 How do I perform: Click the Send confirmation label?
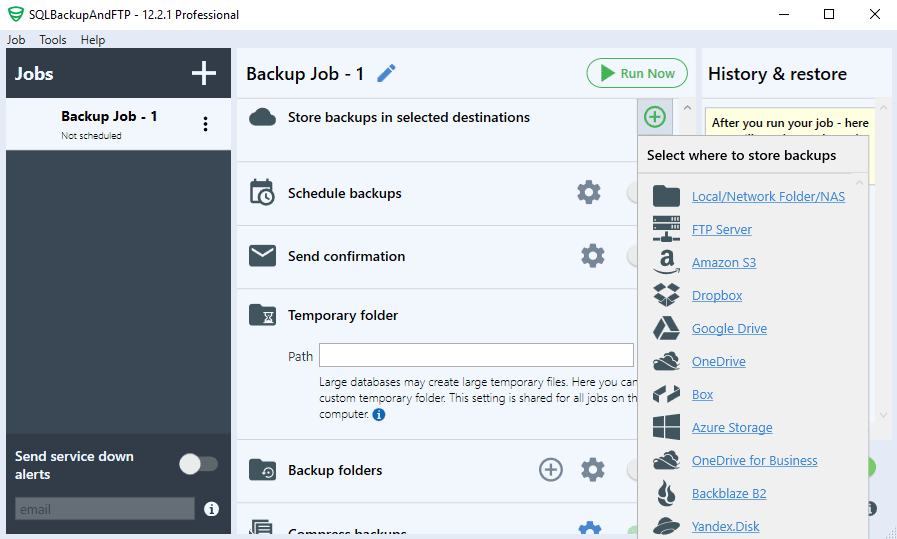click(346, 256)
